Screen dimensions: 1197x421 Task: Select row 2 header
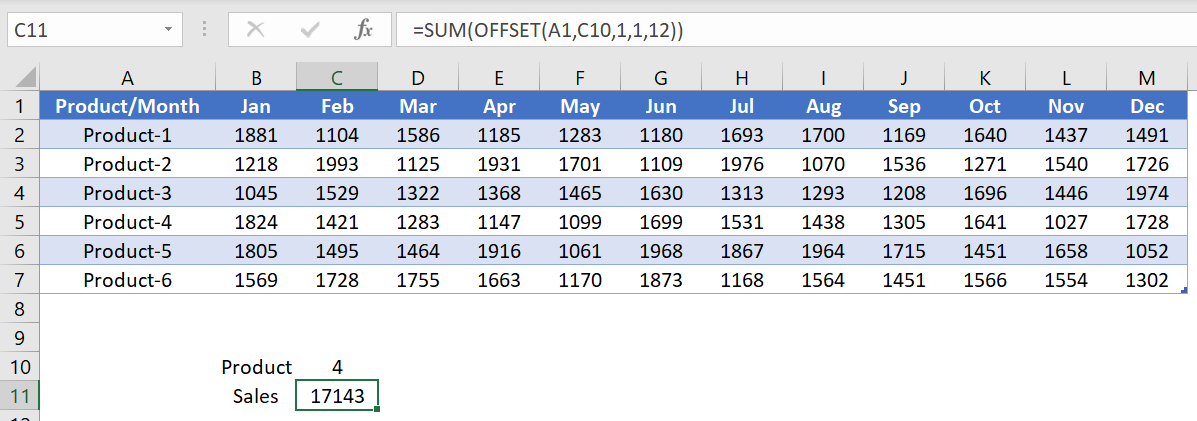[x=20, y=135]
